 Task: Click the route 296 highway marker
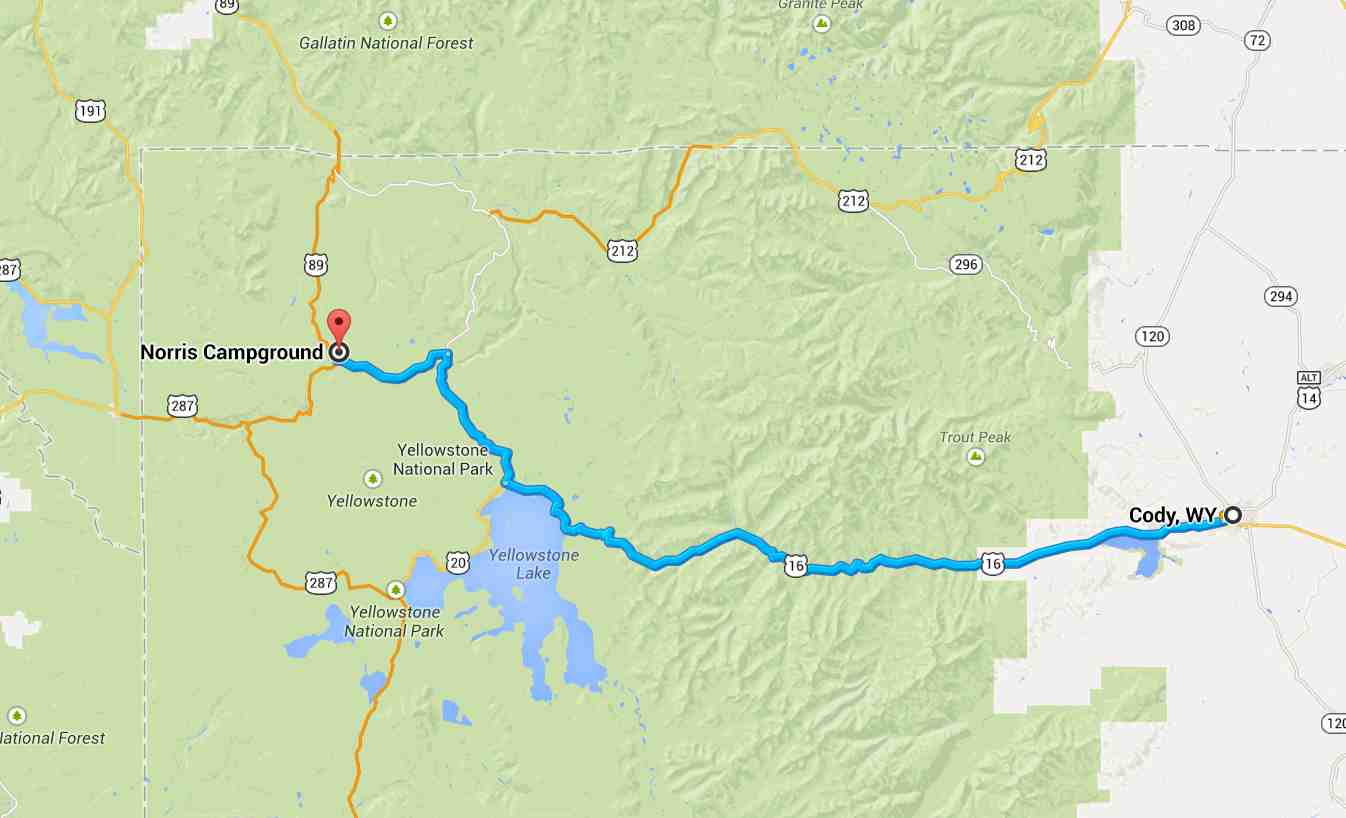click(967, 265)
